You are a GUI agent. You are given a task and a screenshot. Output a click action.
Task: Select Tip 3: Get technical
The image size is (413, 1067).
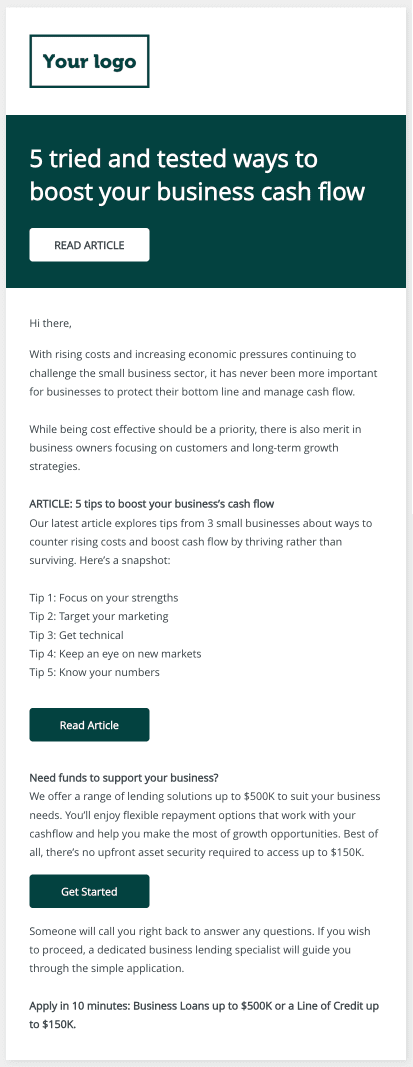pyautogui.click(x=77, y=635)
